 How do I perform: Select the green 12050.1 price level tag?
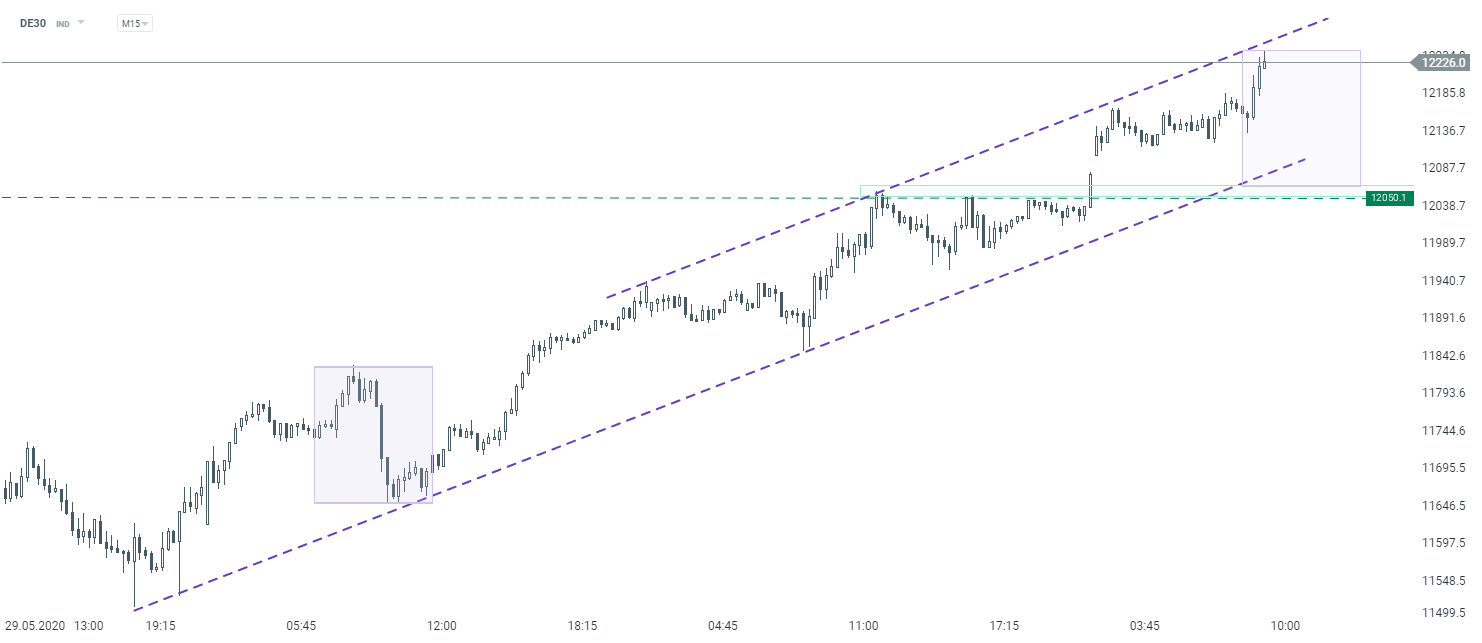(x=1389, y=198)
